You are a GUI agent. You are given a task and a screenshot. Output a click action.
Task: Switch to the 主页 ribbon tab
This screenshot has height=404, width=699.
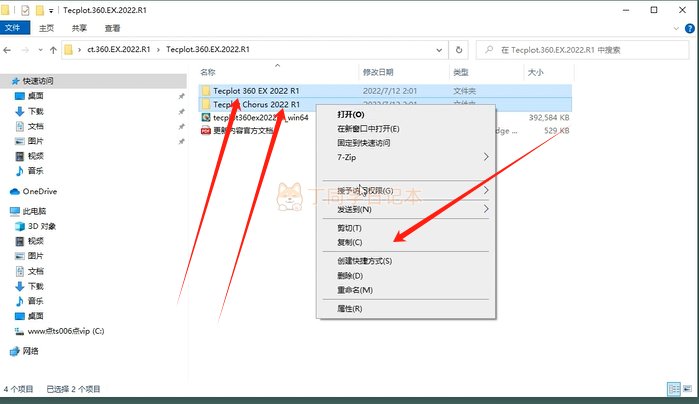coord(46,28)
